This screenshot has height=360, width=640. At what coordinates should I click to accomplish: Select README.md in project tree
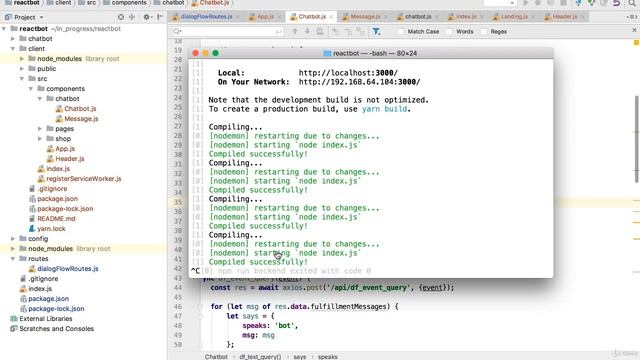click(x=56, y=219)
